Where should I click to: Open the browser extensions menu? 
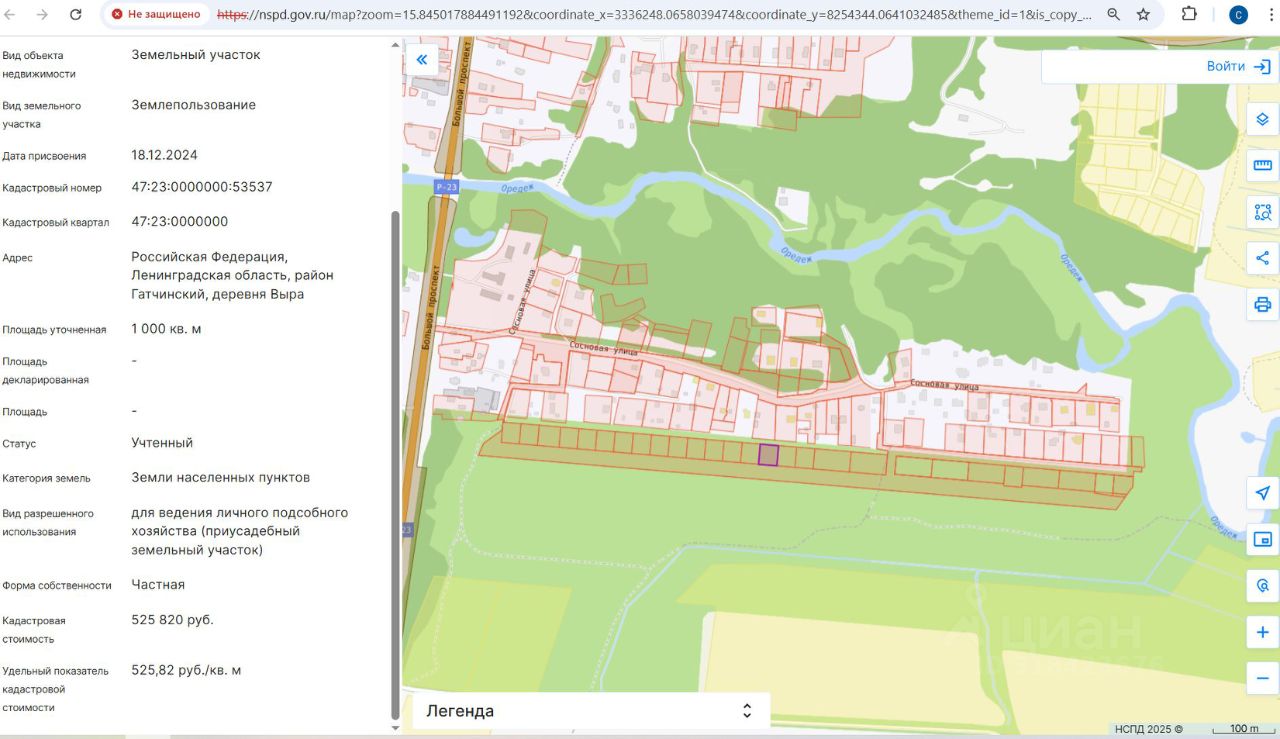tap(1189, 15)
